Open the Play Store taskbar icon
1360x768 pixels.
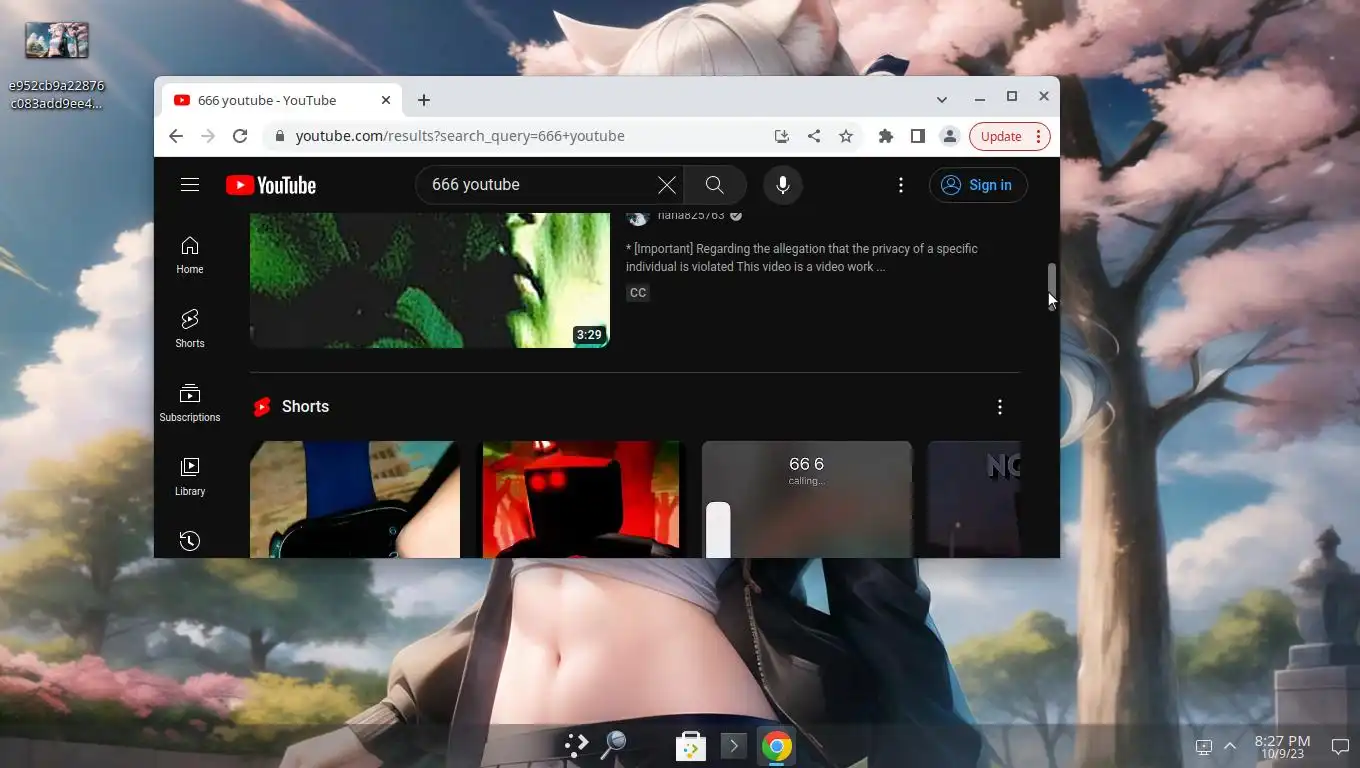691,746
